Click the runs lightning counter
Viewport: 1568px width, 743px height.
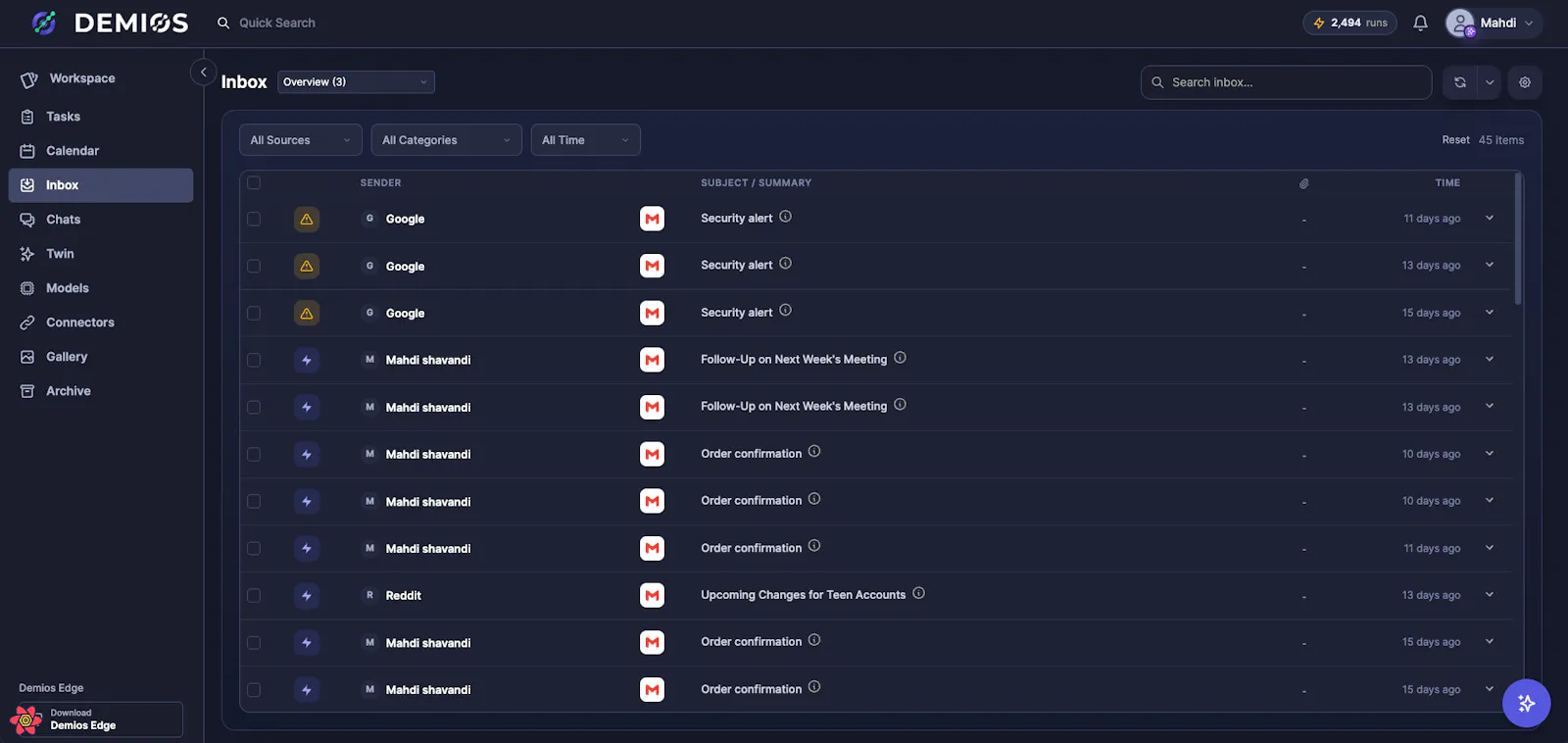[1349, 23]
